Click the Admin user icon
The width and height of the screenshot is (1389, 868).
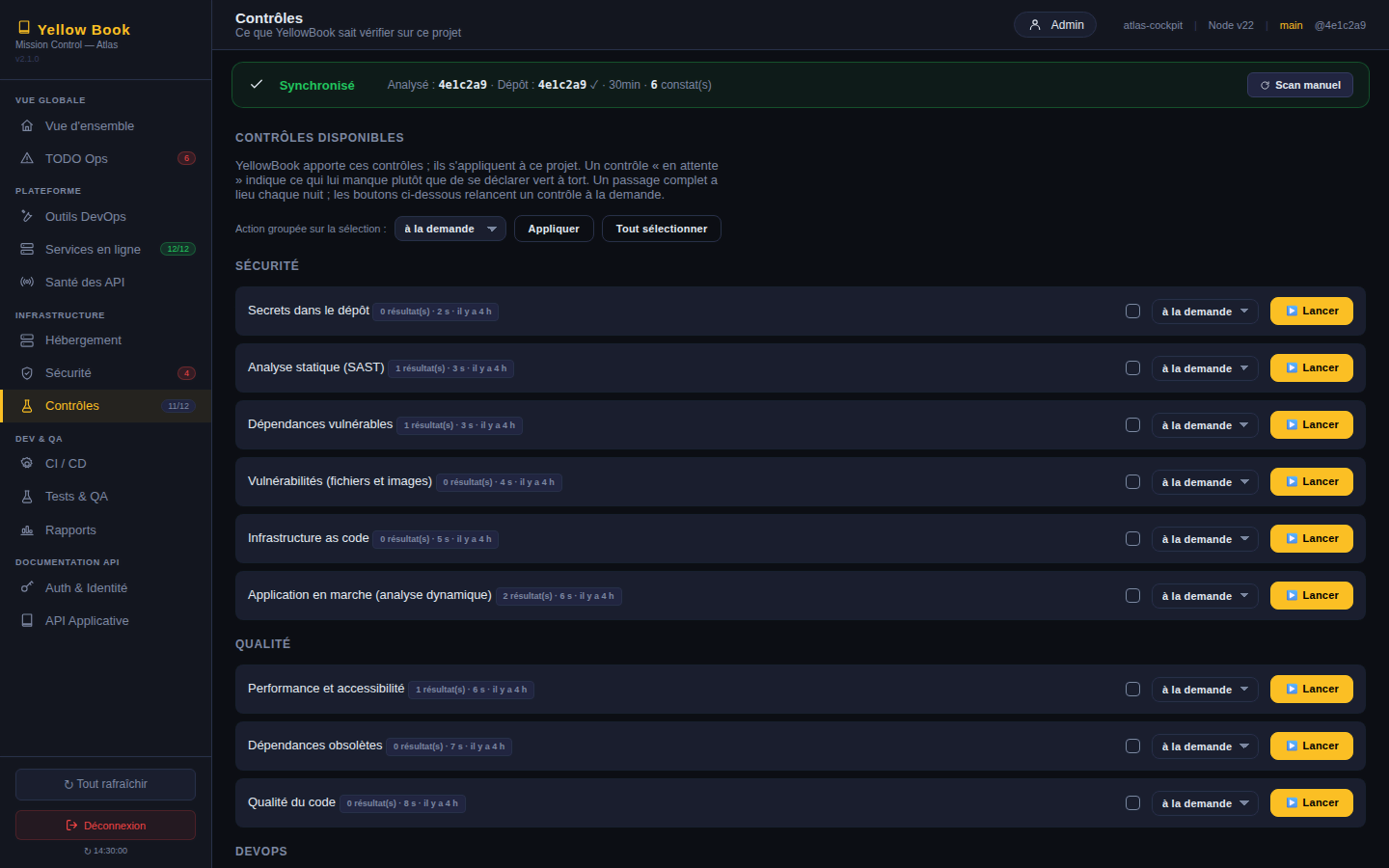pyautogui.click(x=1035, y=25)
